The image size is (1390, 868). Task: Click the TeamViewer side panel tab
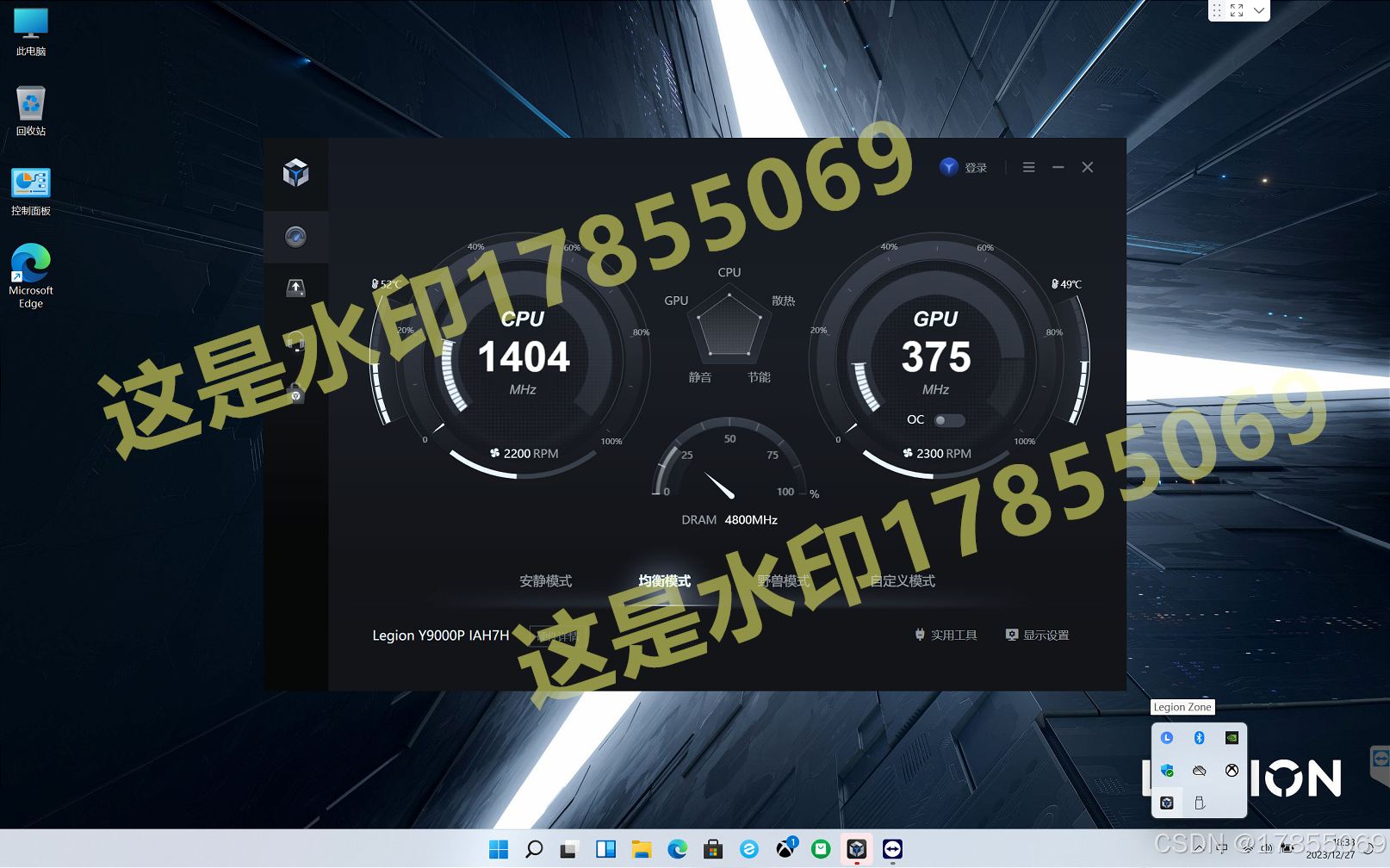click(1381, 764)
